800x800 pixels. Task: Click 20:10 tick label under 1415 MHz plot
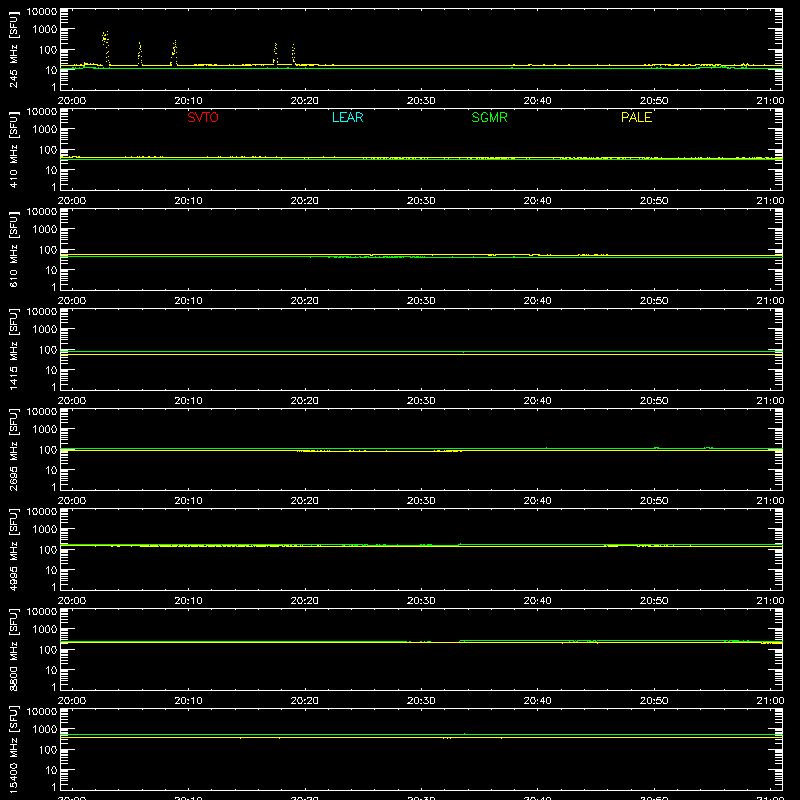(188, 401)
